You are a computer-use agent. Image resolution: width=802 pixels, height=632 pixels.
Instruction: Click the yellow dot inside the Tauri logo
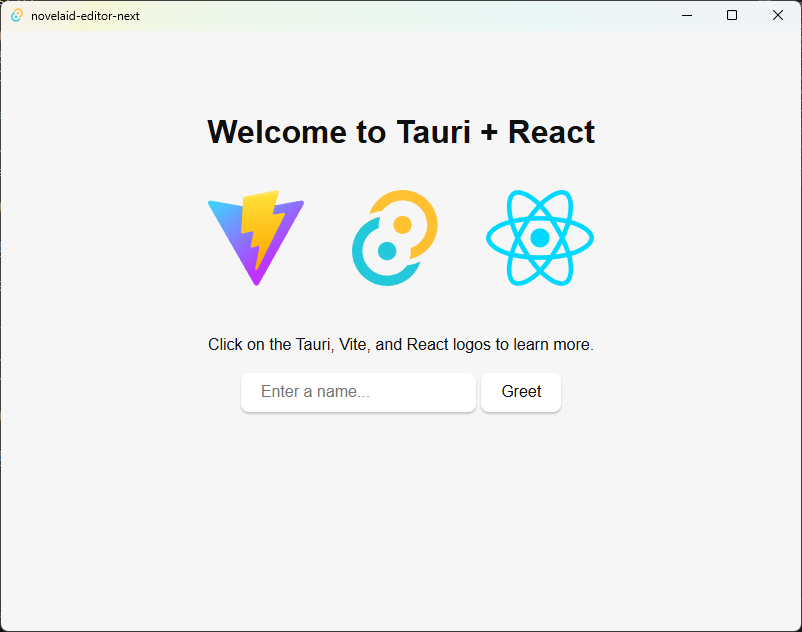pos(403,225)
